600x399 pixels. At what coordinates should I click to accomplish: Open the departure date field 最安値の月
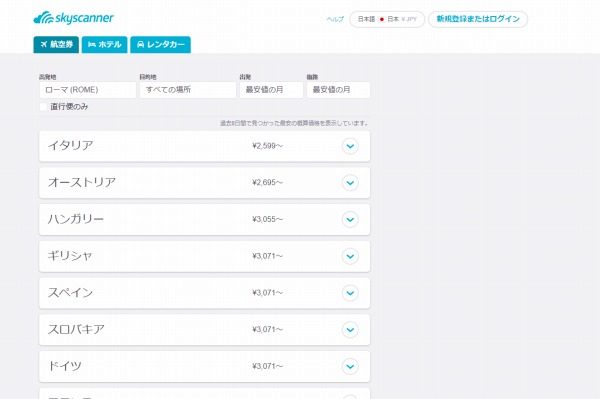(271, 90)
